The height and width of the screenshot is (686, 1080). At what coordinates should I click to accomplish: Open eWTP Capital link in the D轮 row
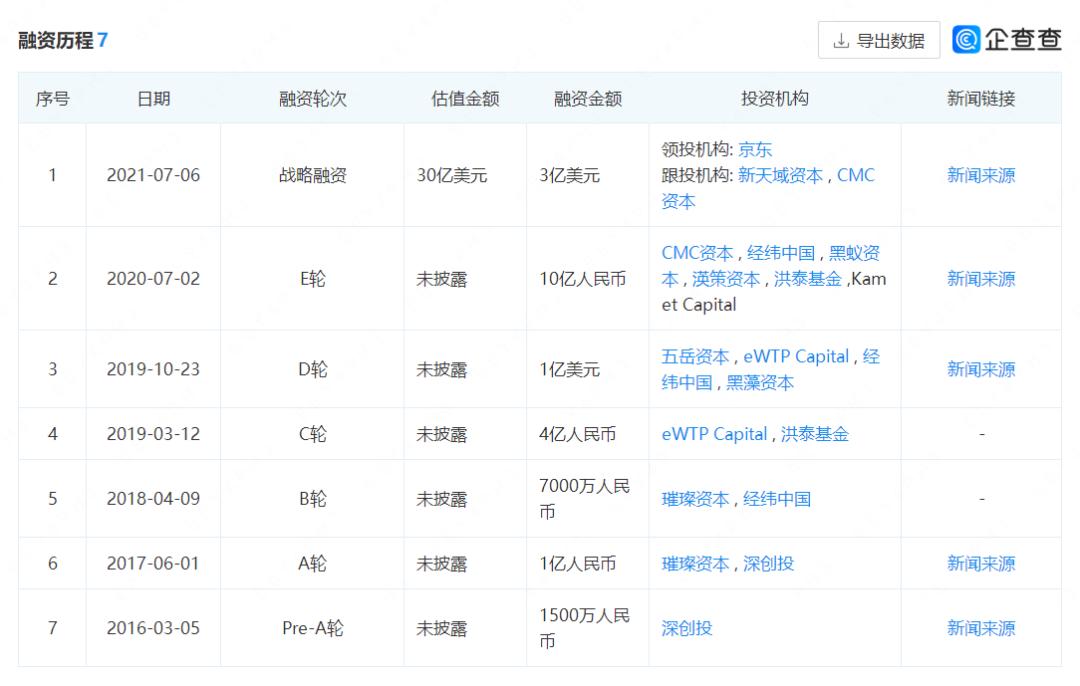(x=796, y=356)
